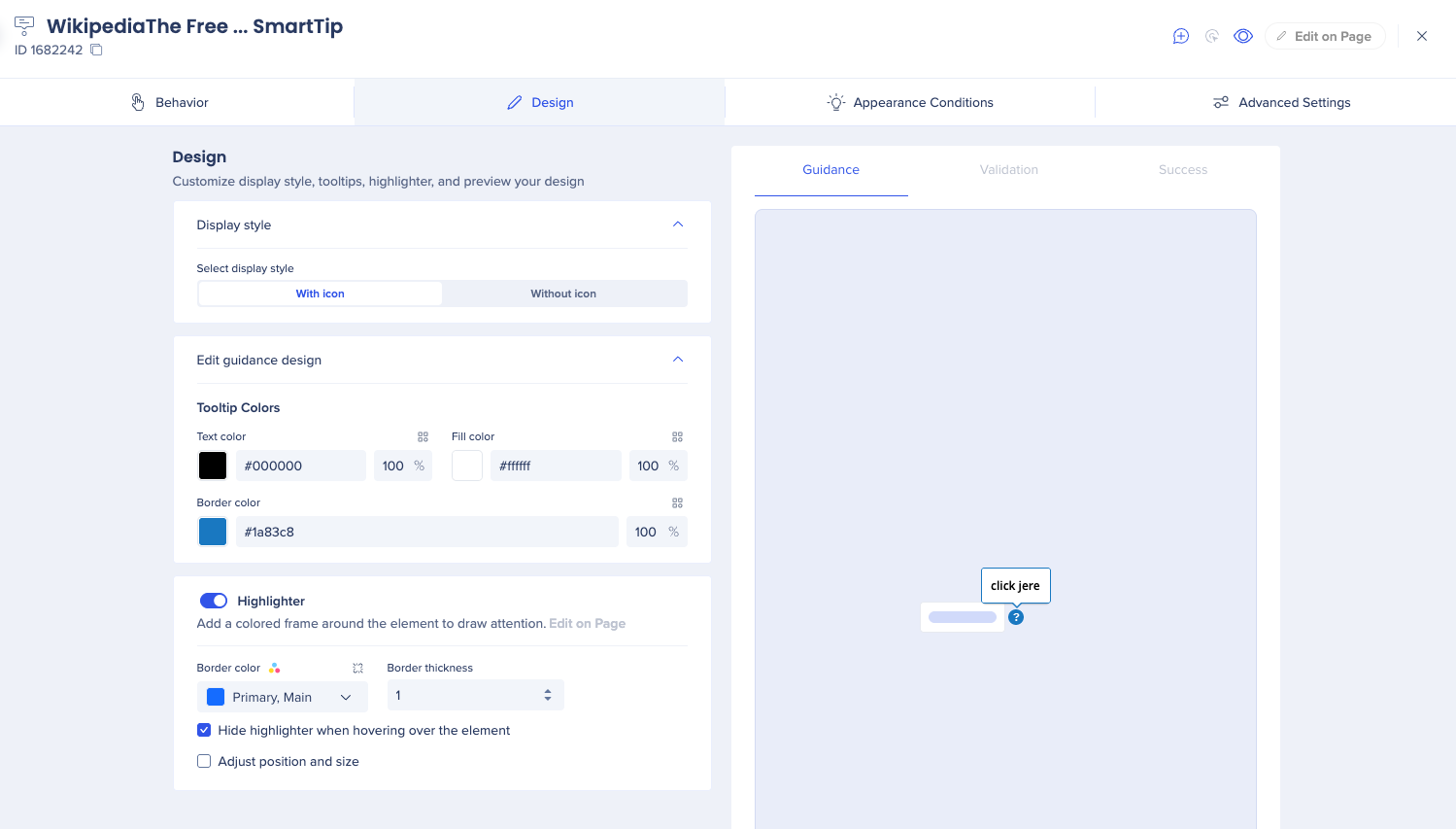
Task: Click the text color hex field #000000
Action: pos(301,466)
